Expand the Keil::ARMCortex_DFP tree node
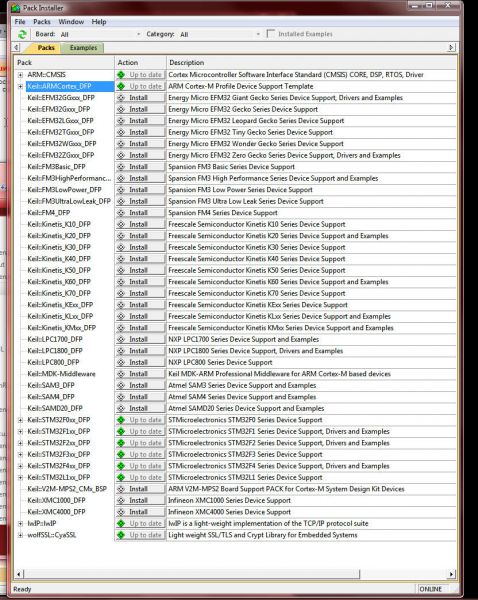 click(20, 86)
